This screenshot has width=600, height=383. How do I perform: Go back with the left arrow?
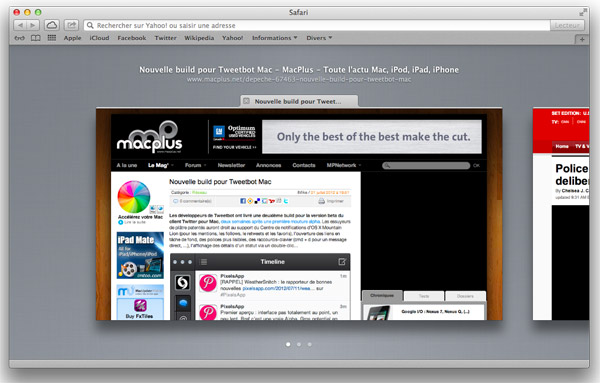pos(20,25)
